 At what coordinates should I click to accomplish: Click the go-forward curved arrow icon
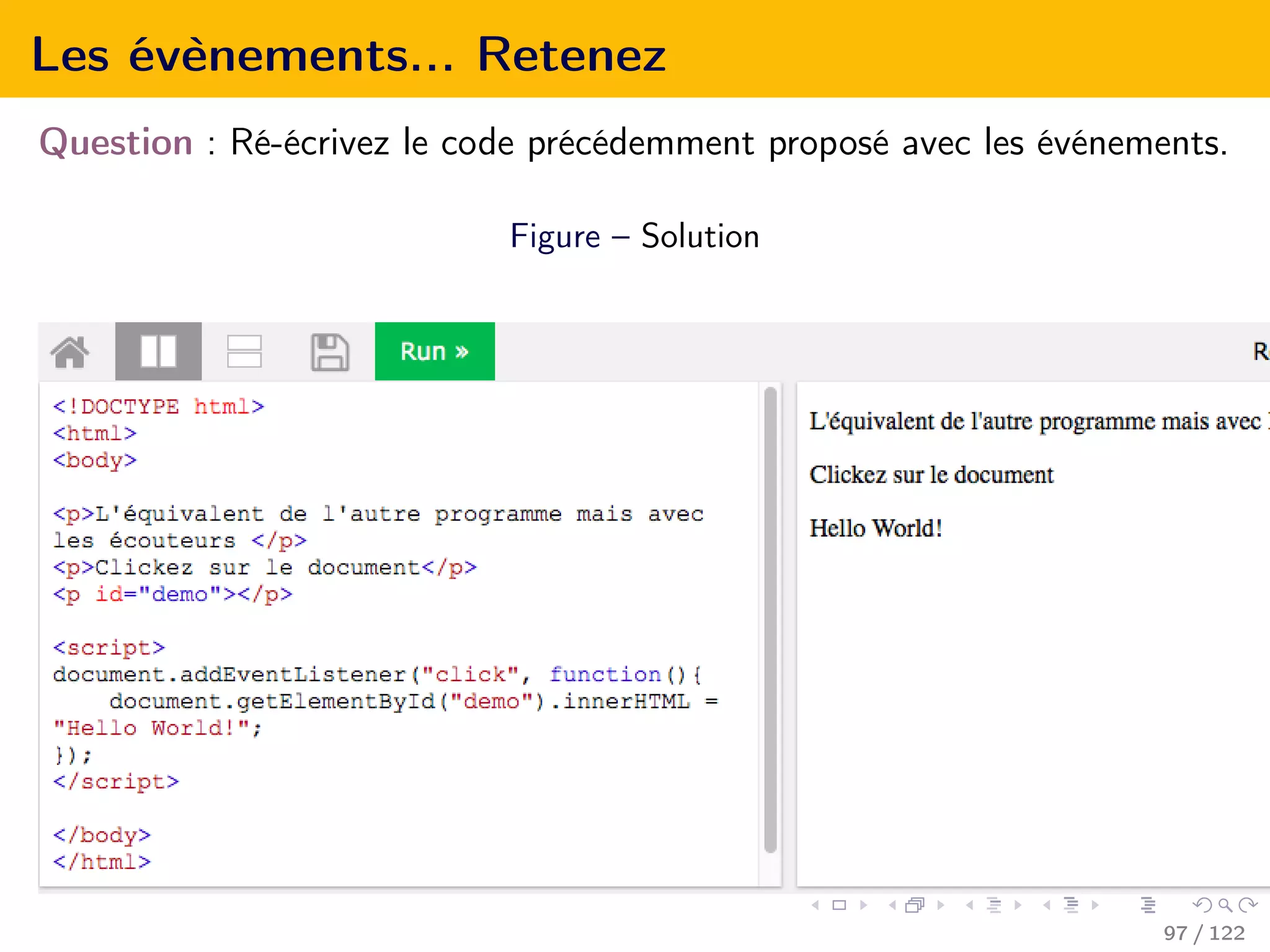[x=1248, y=906]
